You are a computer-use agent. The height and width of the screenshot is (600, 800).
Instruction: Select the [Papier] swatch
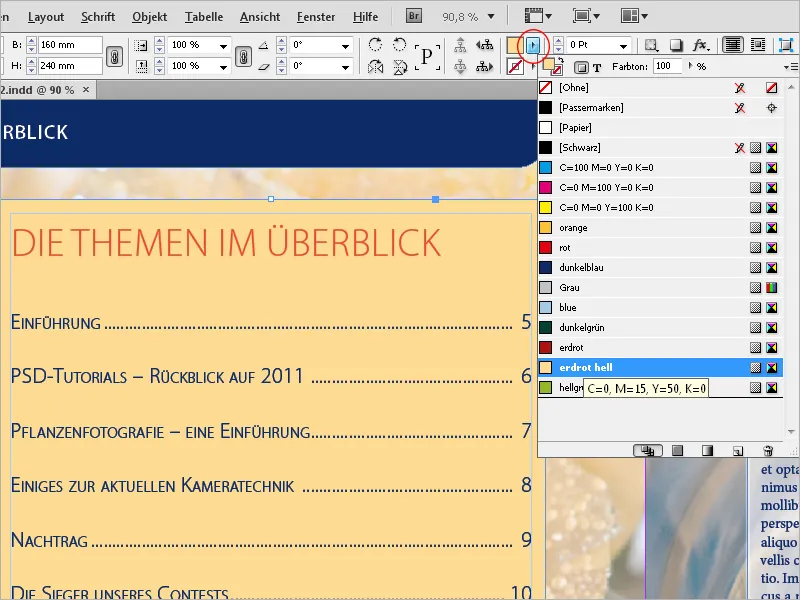pyautogui.click(x=660, y=128)
